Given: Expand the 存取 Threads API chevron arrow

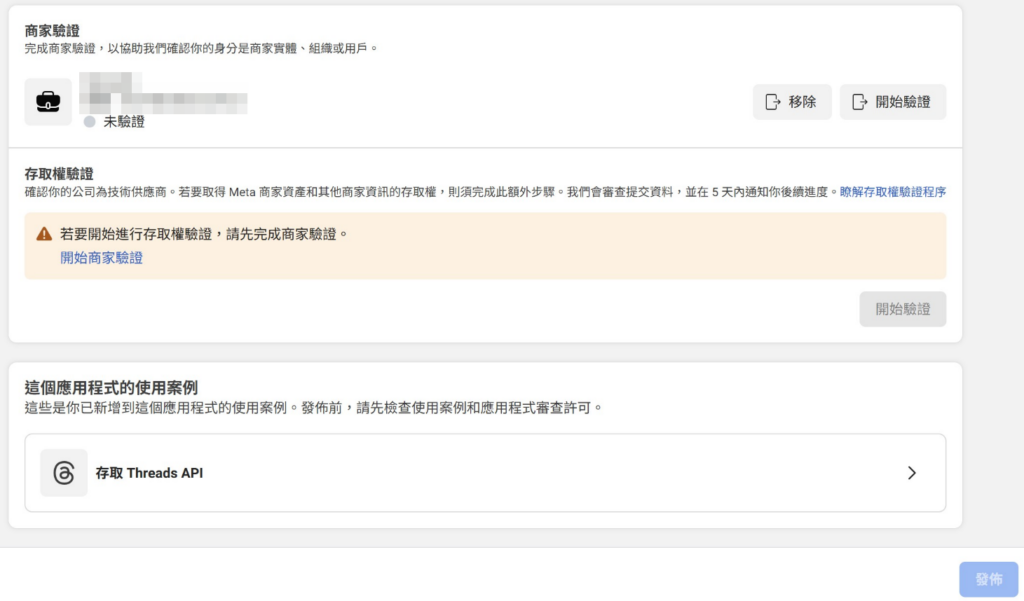Looking at the screenshot, I should pos(911,473).
